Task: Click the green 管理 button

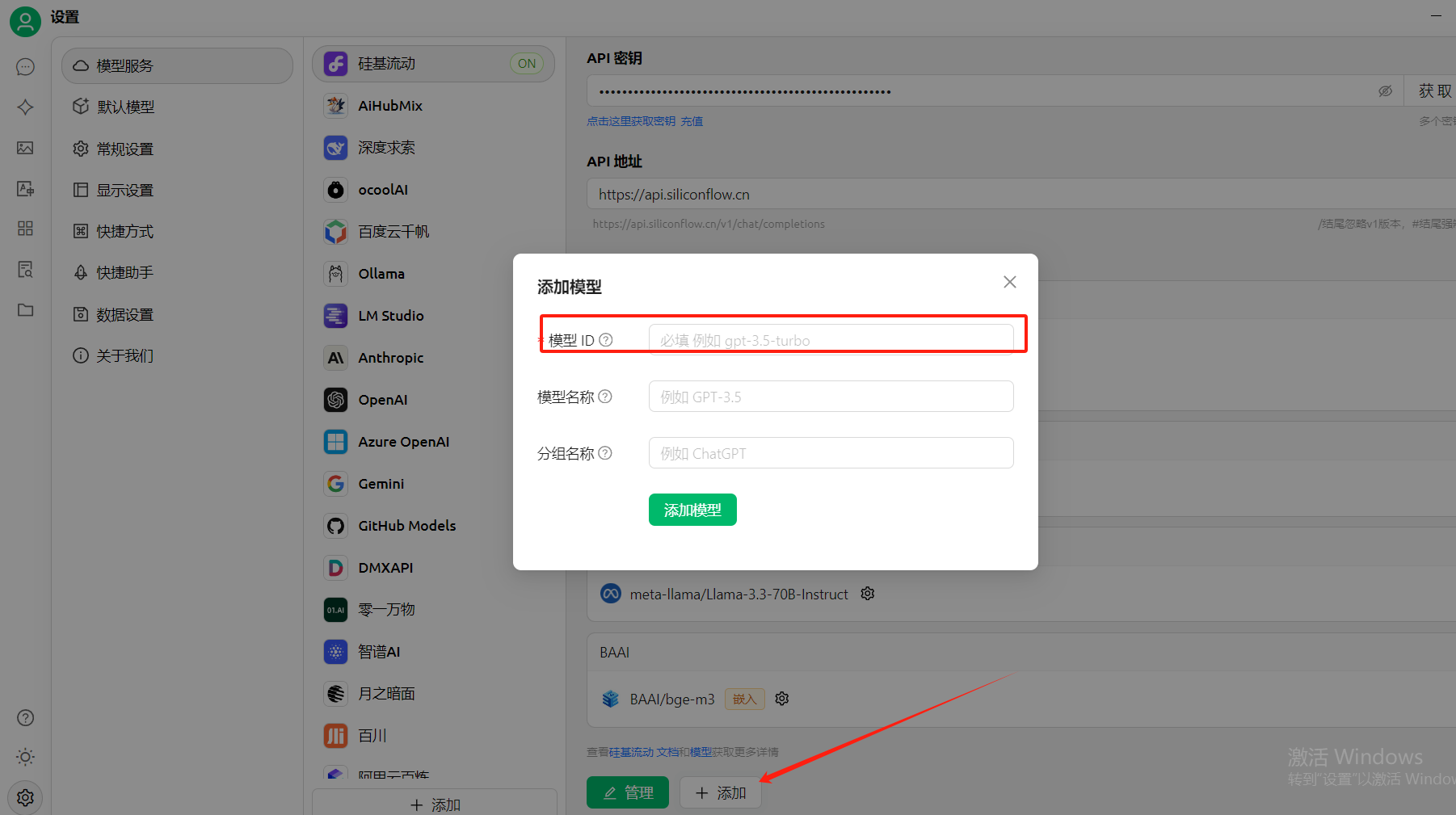Action: tap(628, 792)
